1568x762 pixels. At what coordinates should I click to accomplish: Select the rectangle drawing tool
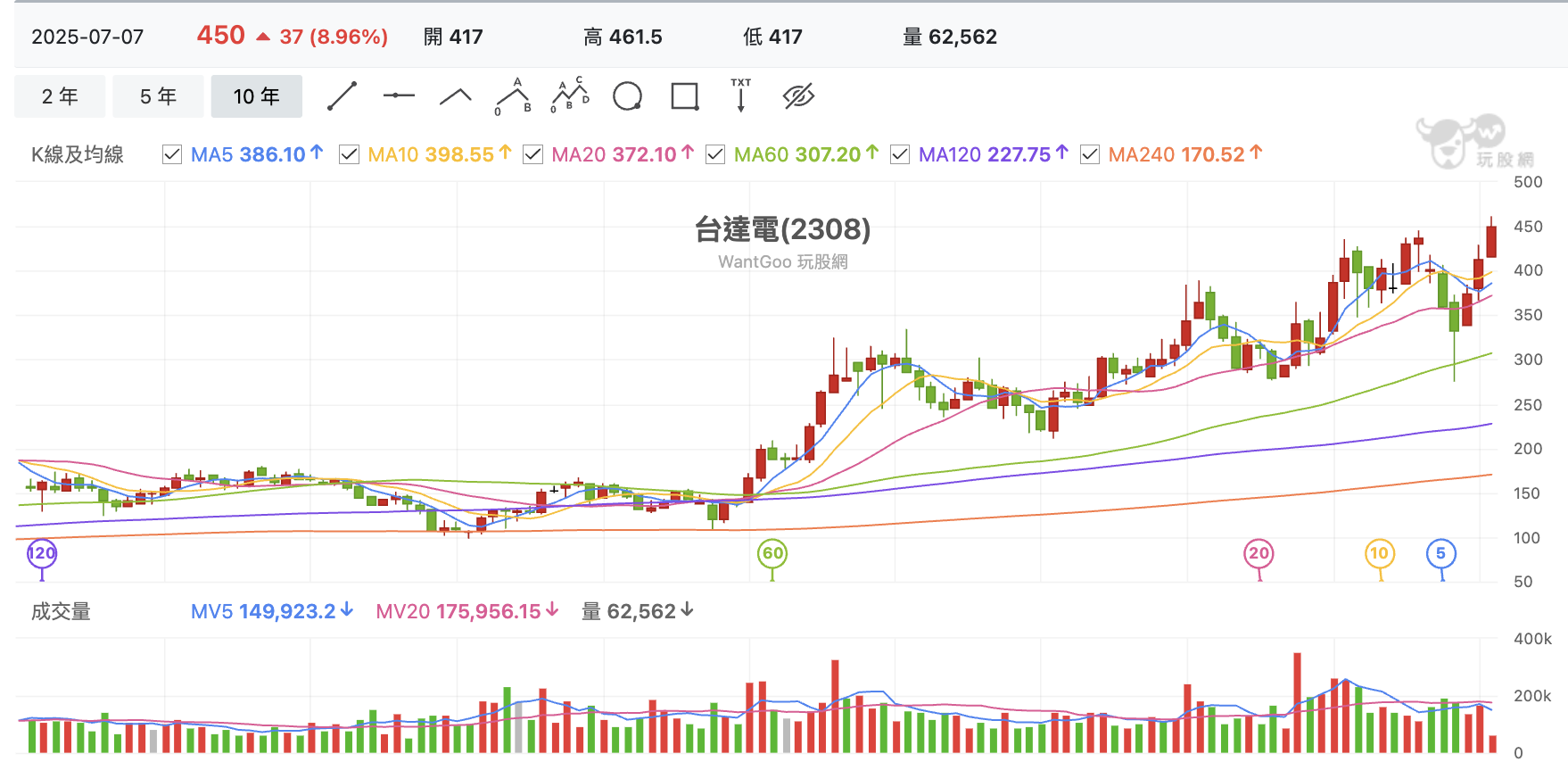click(x=684, y=96)
